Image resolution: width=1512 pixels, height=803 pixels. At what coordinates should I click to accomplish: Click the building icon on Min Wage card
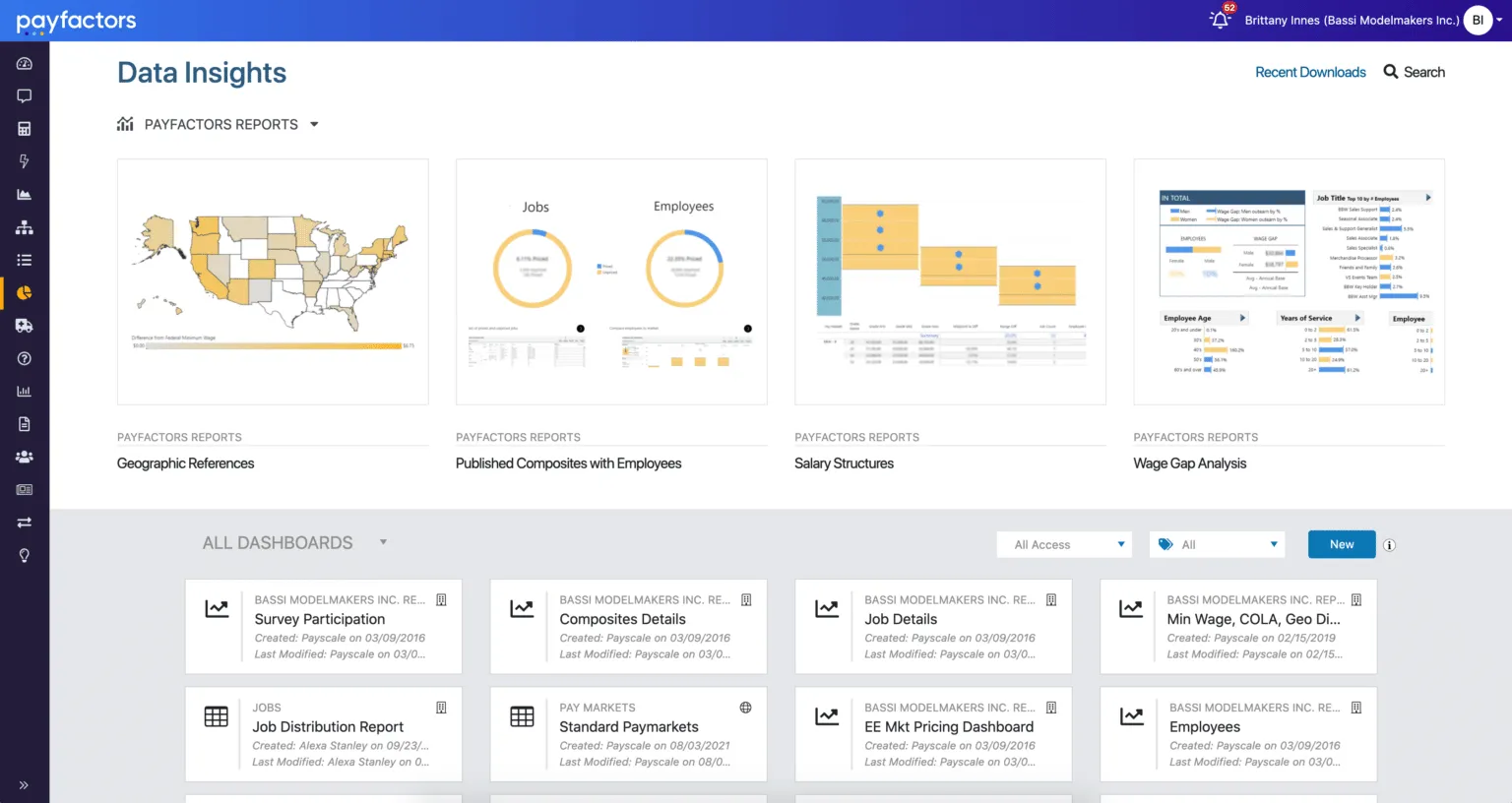1356,599
